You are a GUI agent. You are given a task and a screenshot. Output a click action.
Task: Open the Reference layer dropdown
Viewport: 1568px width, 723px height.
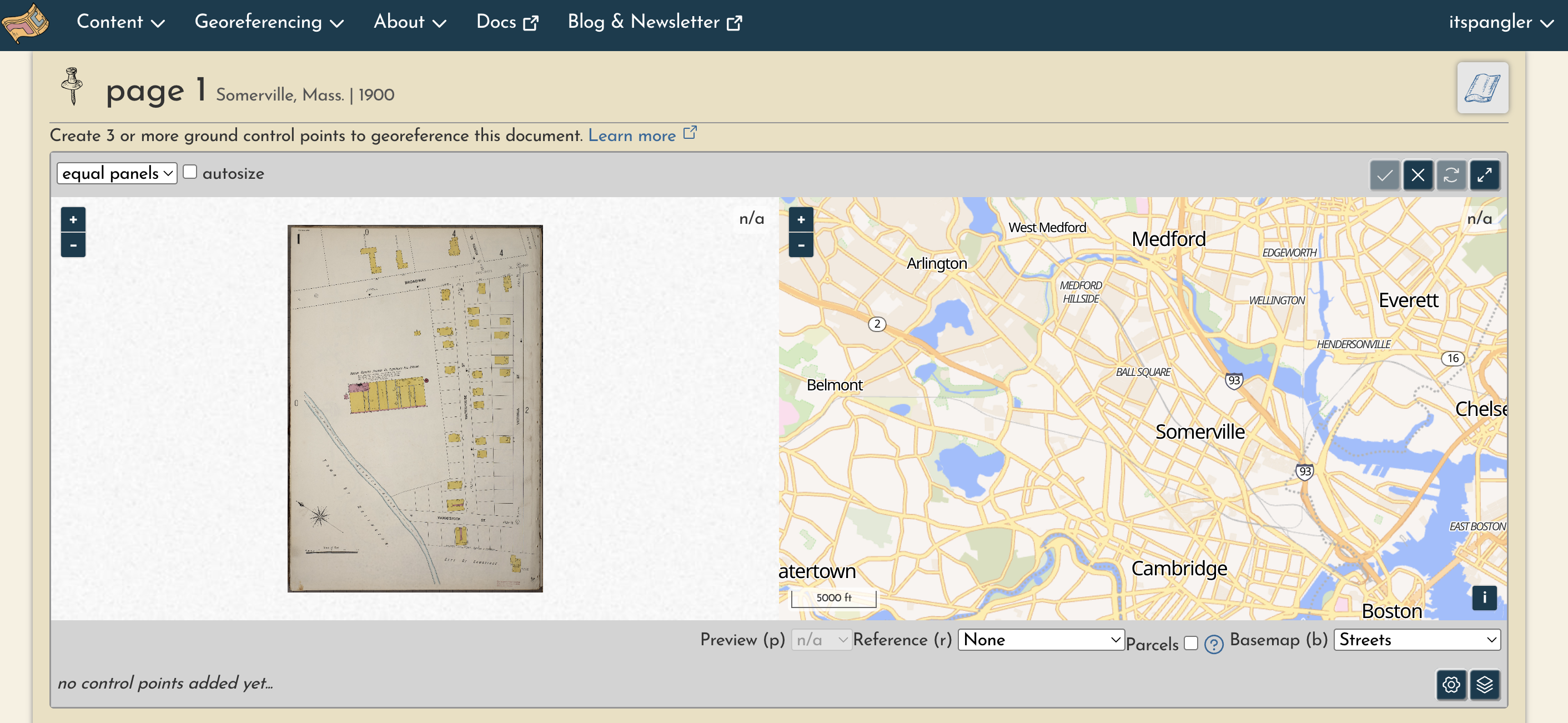[1041, 640]
